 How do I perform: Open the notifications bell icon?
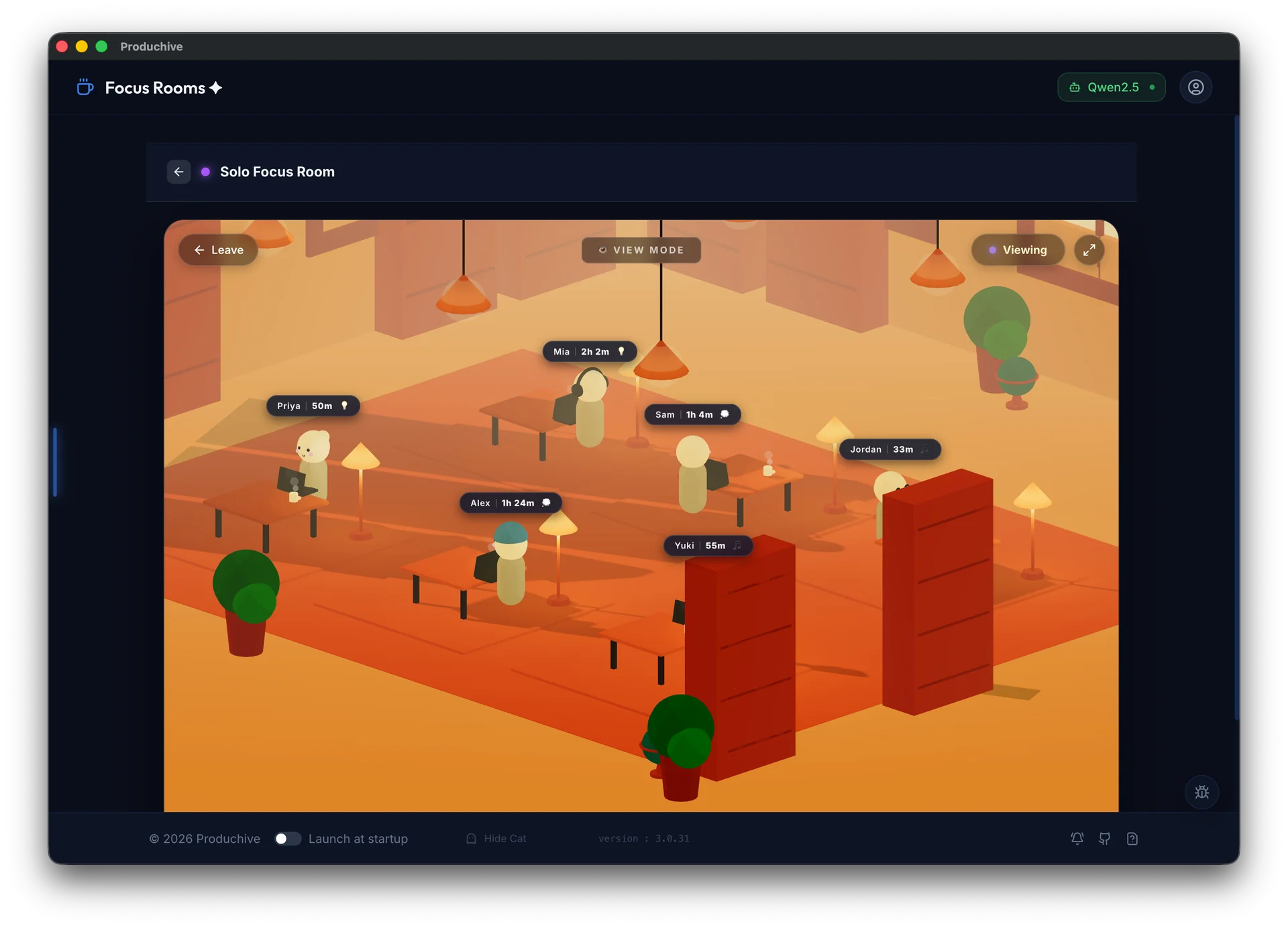coord(1077,838)
